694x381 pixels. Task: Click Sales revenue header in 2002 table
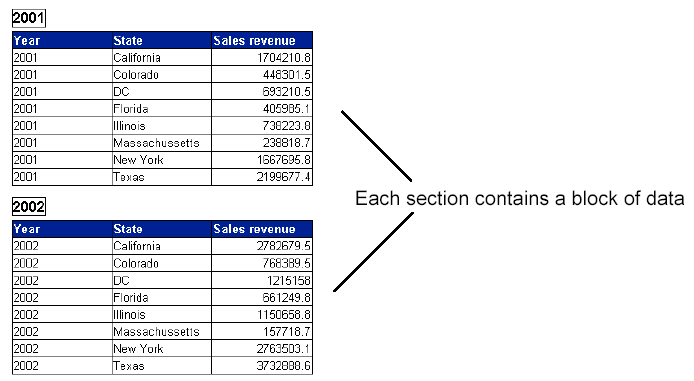tap(262, 229)
